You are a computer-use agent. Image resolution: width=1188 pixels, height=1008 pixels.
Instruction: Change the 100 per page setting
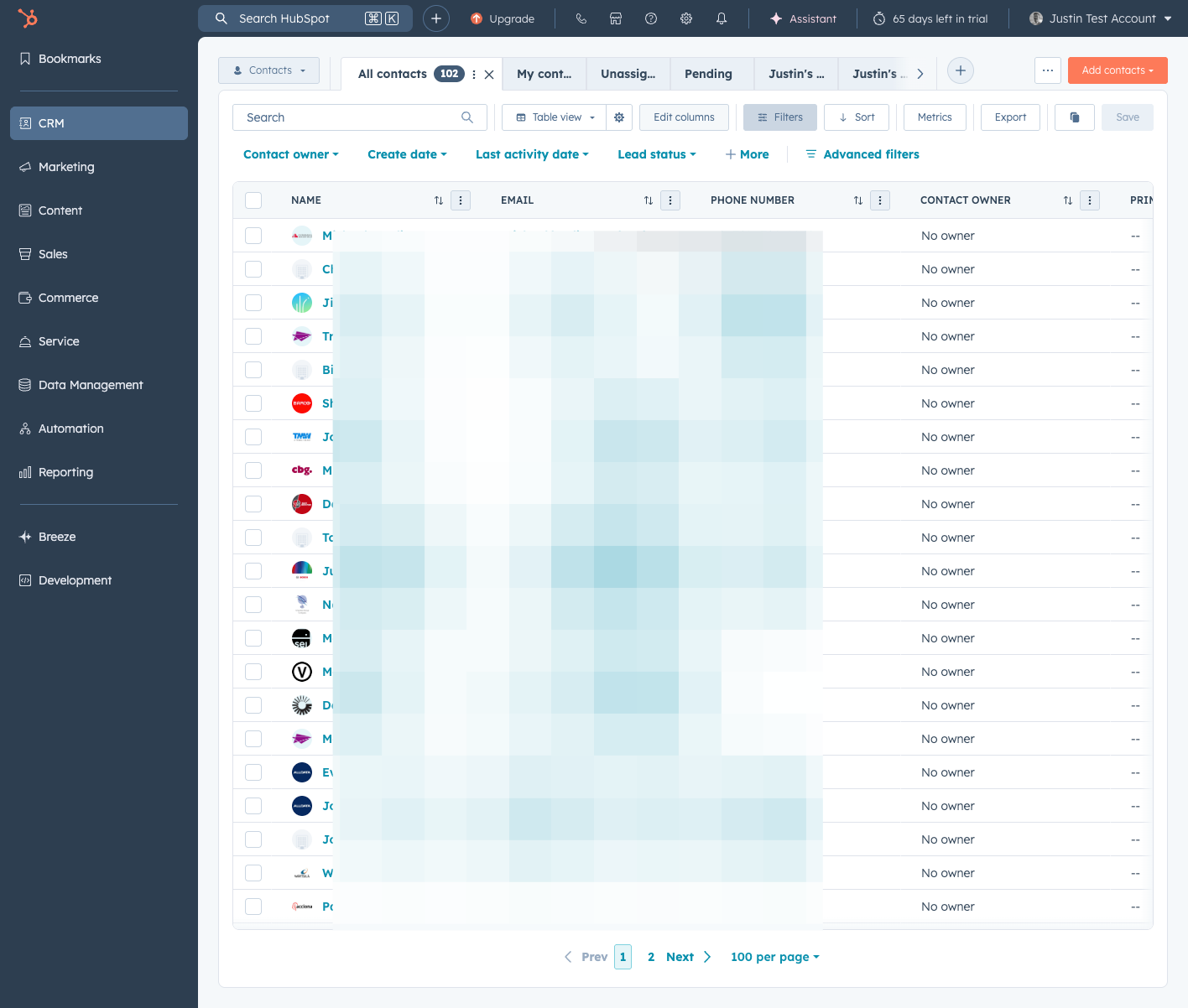(x=775, y=957)
